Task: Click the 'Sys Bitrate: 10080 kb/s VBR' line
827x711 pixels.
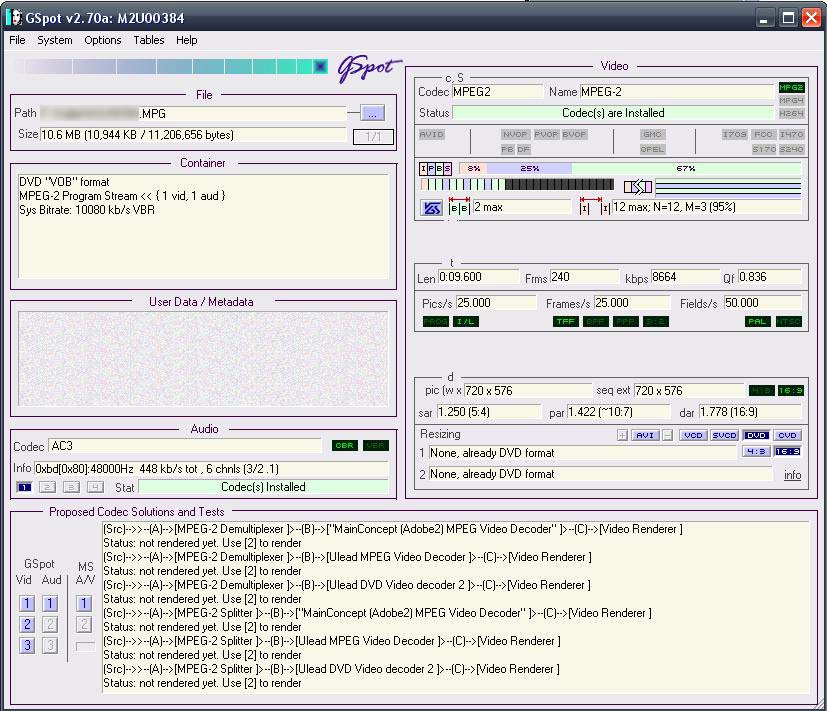Action: coord(87,210)
